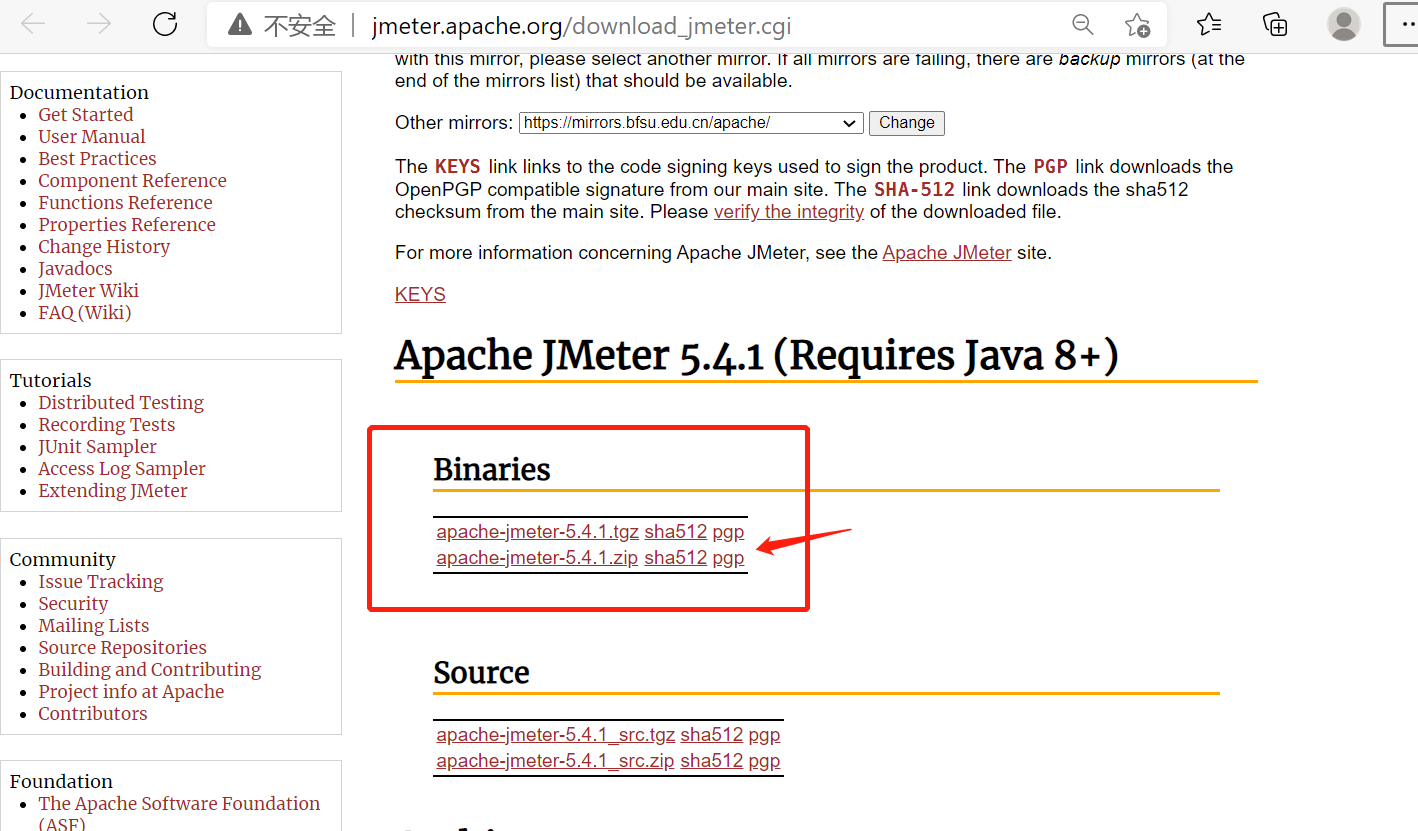Image resolution: width=1418 pixels, height=831 pixels.
Task: Click the Foundation sidebar heading
Action: pyautogui.click(x=61, y=782)
